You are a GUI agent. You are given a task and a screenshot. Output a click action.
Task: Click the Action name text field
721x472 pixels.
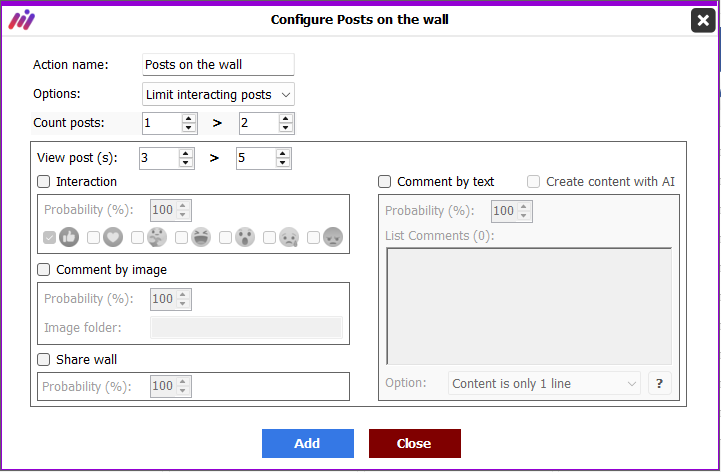(x=218, y=64)
